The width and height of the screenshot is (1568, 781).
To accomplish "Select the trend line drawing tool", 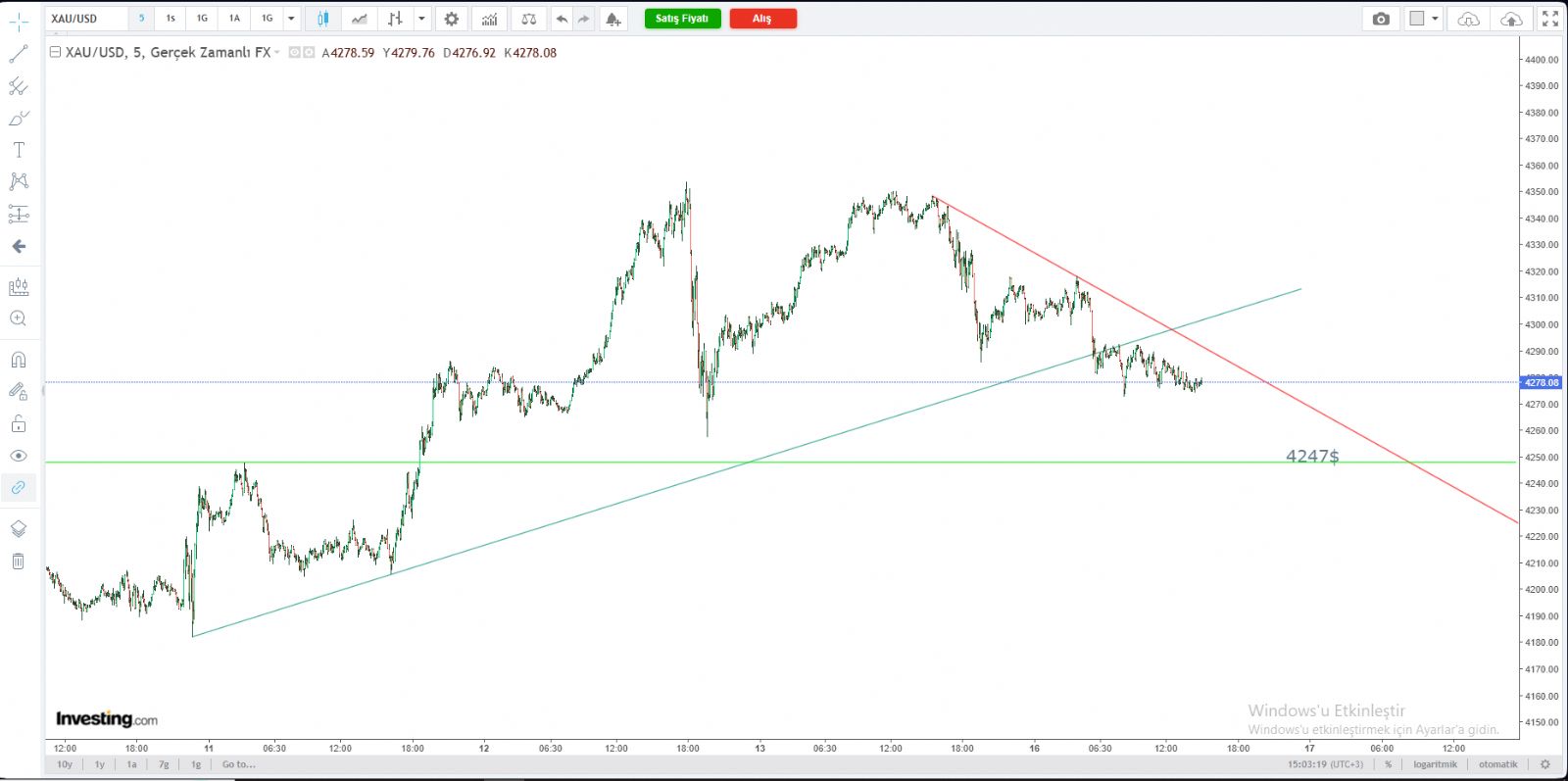I will (x=18, y=55).
